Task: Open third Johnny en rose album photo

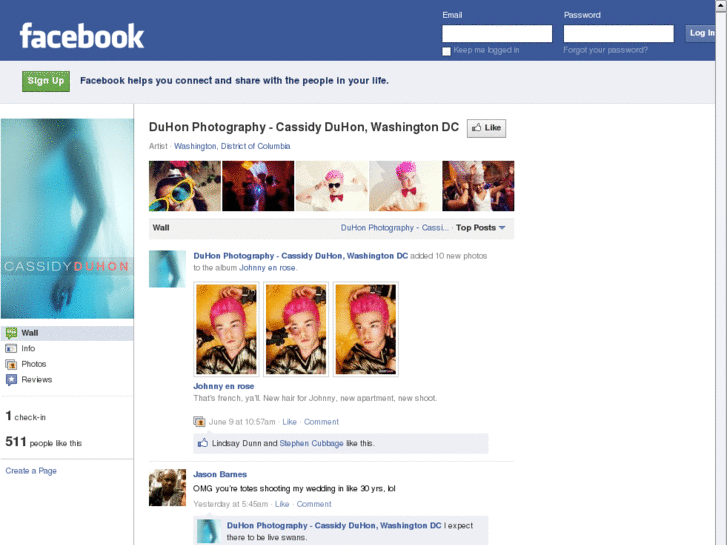Action: tap(366, 329)
